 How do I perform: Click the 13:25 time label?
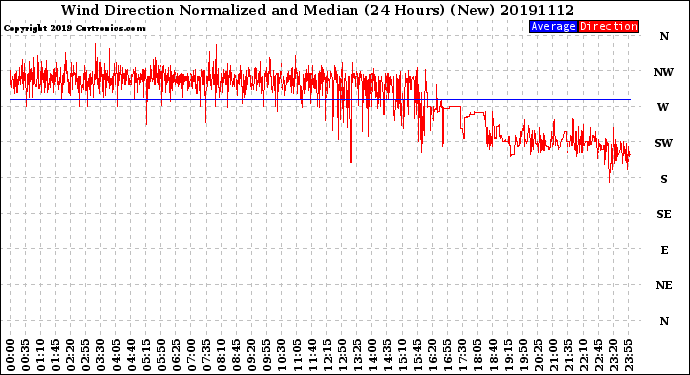click(357, 355)
